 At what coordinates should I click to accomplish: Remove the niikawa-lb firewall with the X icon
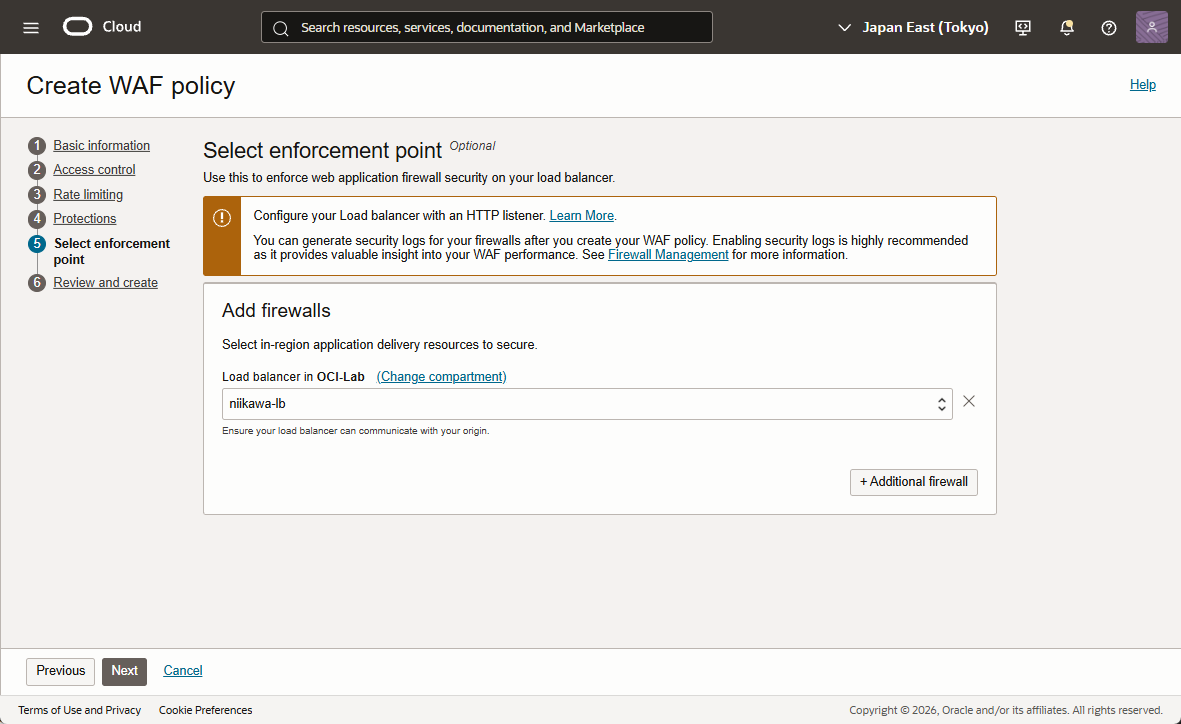[968, 402]
